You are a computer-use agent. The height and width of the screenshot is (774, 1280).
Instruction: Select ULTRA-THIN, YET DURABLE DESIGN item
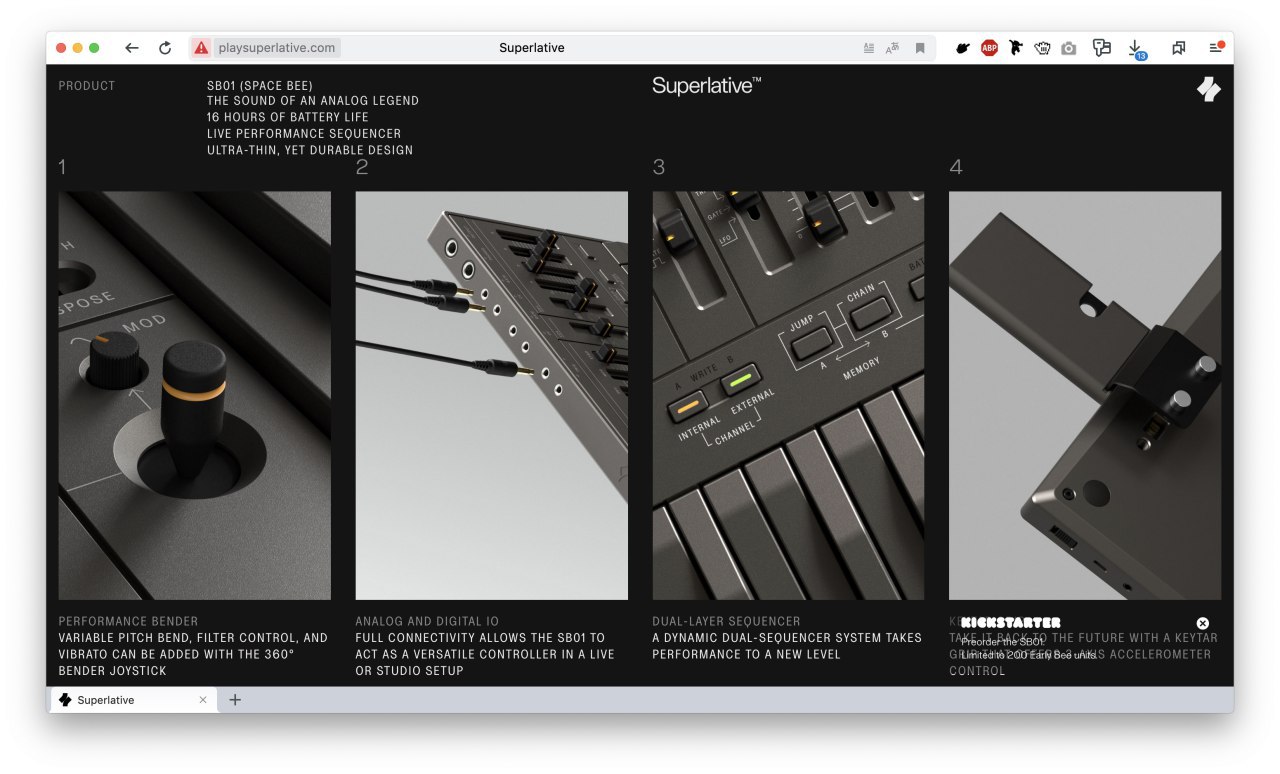(x=310, y=150)
